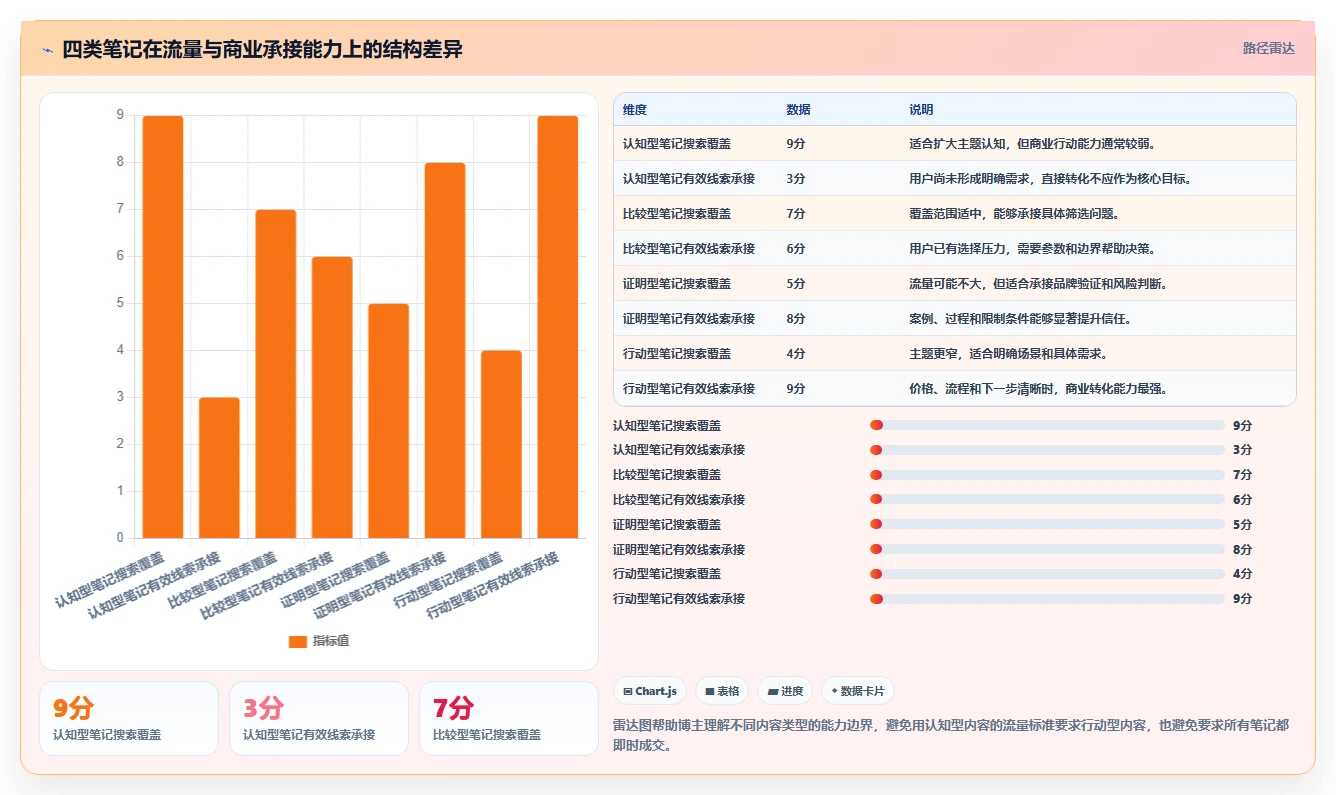
Task: Click the footer paragraph starting with 雷达图帮助博主
Action: [950, 735]
